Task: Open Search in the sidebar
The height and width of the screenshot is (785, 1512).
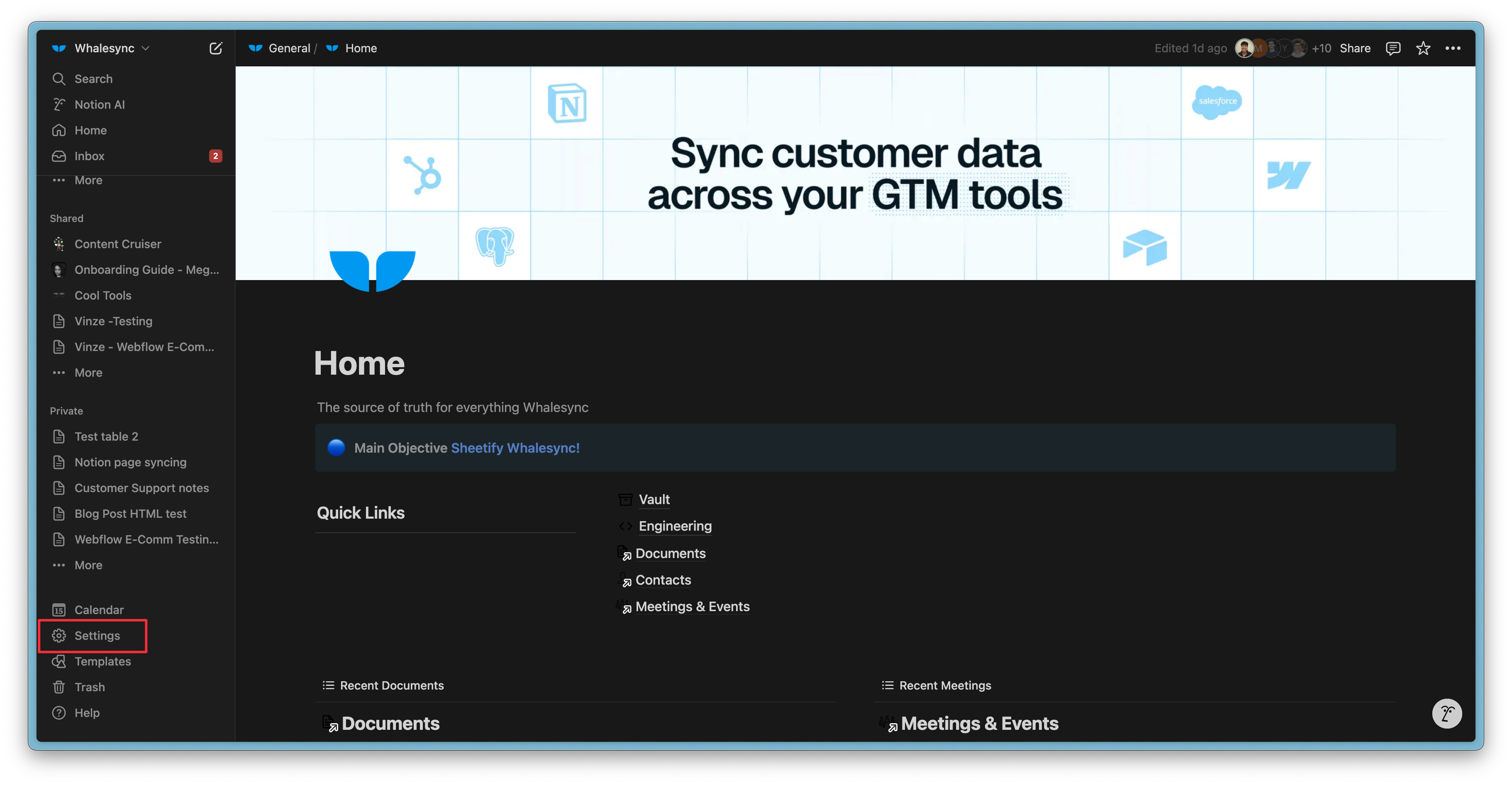Action: pyautogui.click(x=93, y=79)
